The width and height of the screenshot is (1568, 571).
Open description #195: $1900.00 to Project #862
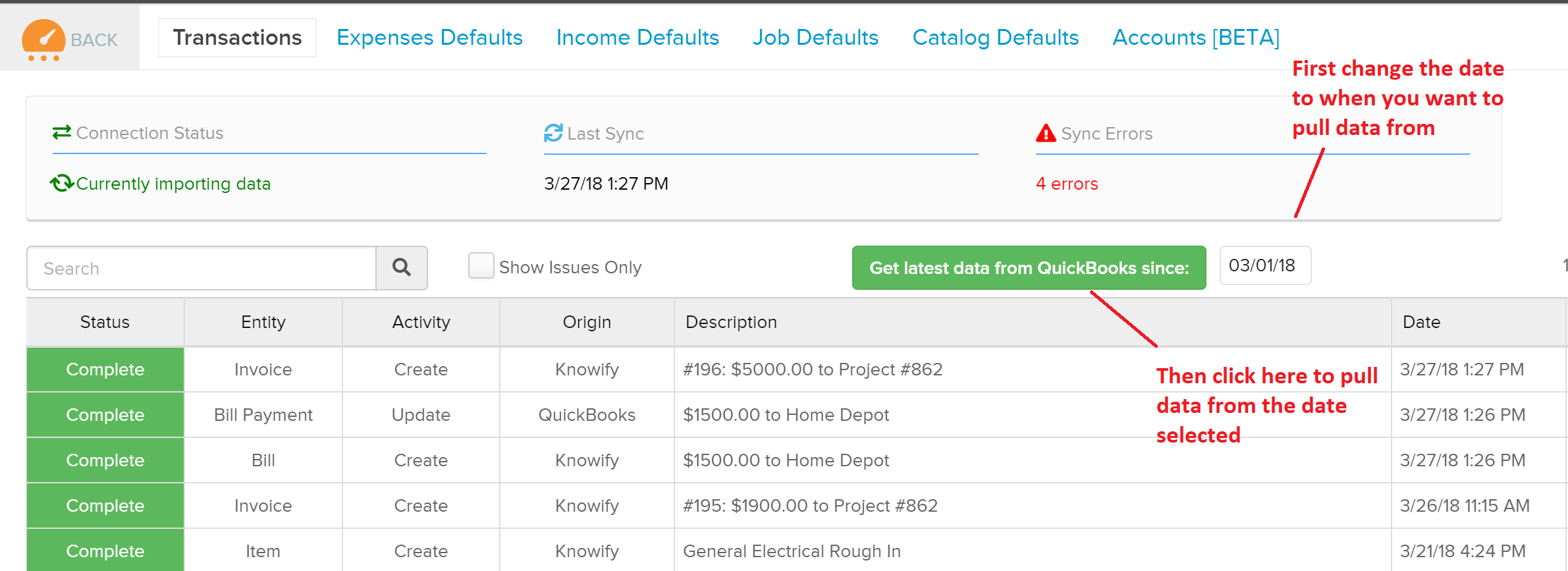tap(810, 506)
